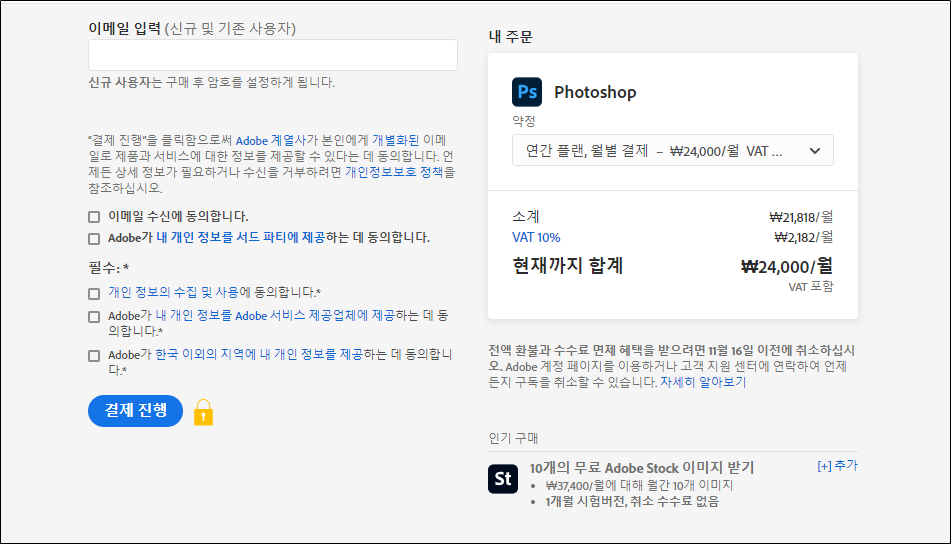Click the Photoshop product name text

tap(595, 92)
